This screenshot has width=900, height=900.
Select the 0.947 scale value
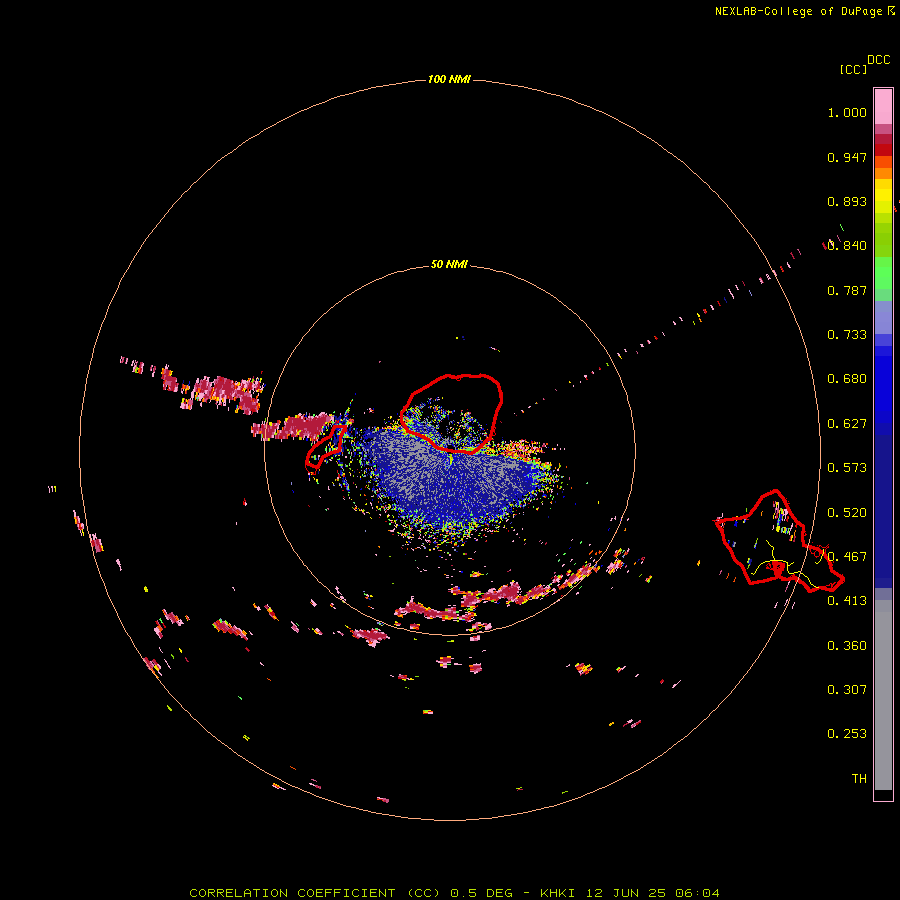point(847,157)
